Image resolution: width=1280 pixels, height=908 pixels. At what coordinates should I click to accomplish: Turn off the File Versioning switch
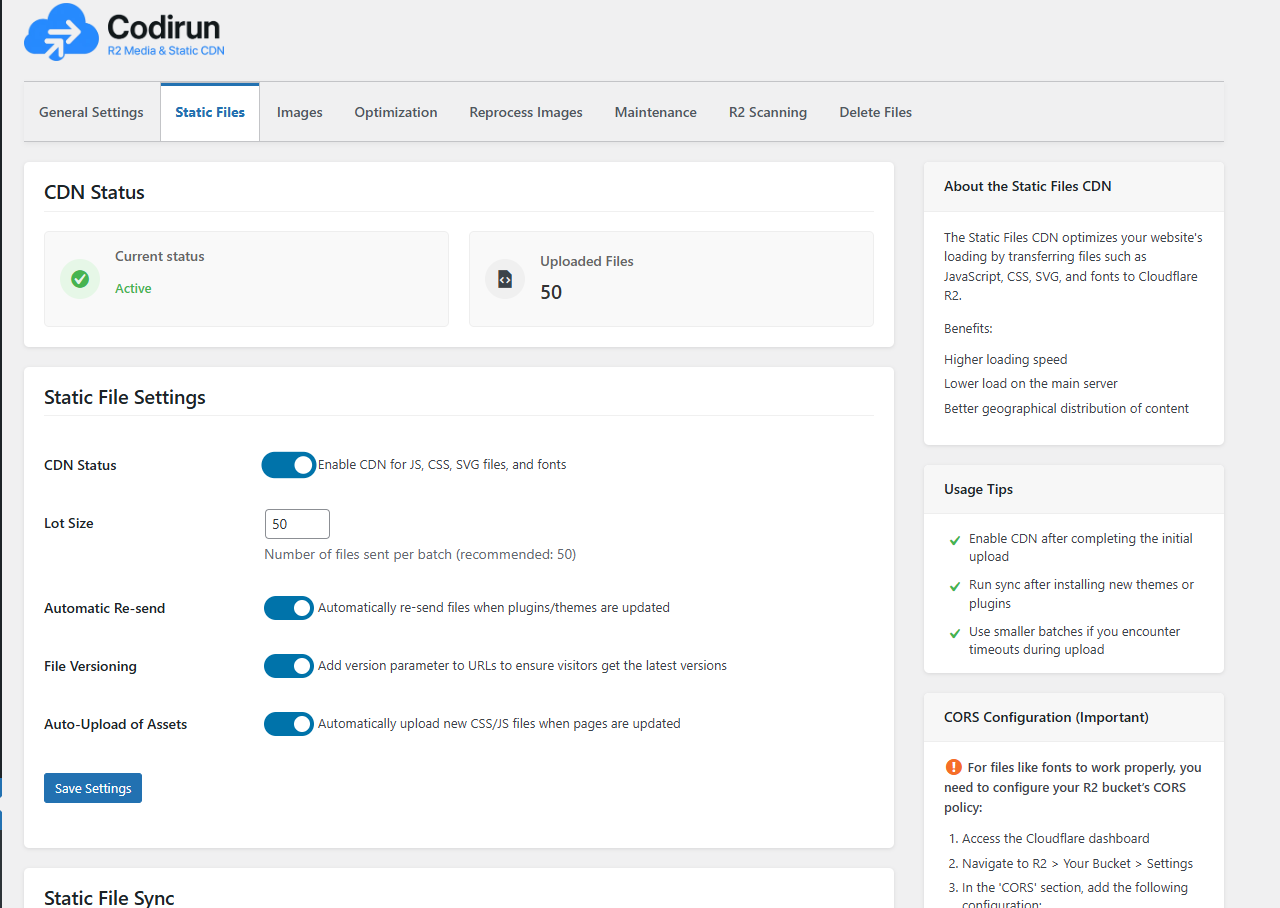pyautogui.click(x=289, y=666)
